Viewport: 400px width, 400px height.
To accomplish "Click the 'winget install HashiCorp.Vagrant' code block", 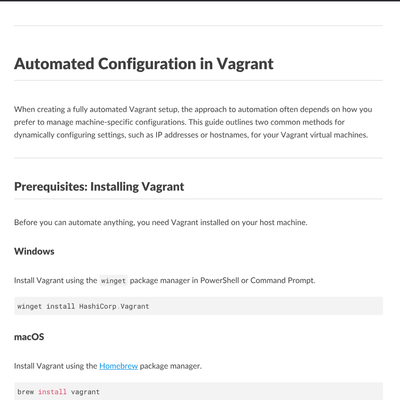I will pos(198,306).
